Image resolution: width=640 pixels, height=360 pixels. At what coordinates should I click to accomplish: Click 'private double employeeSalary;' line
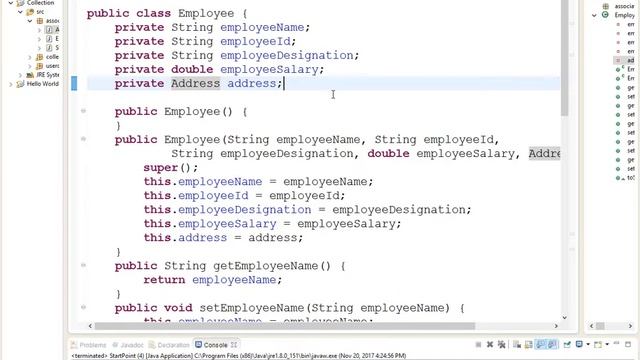click(x=219, y=69)
